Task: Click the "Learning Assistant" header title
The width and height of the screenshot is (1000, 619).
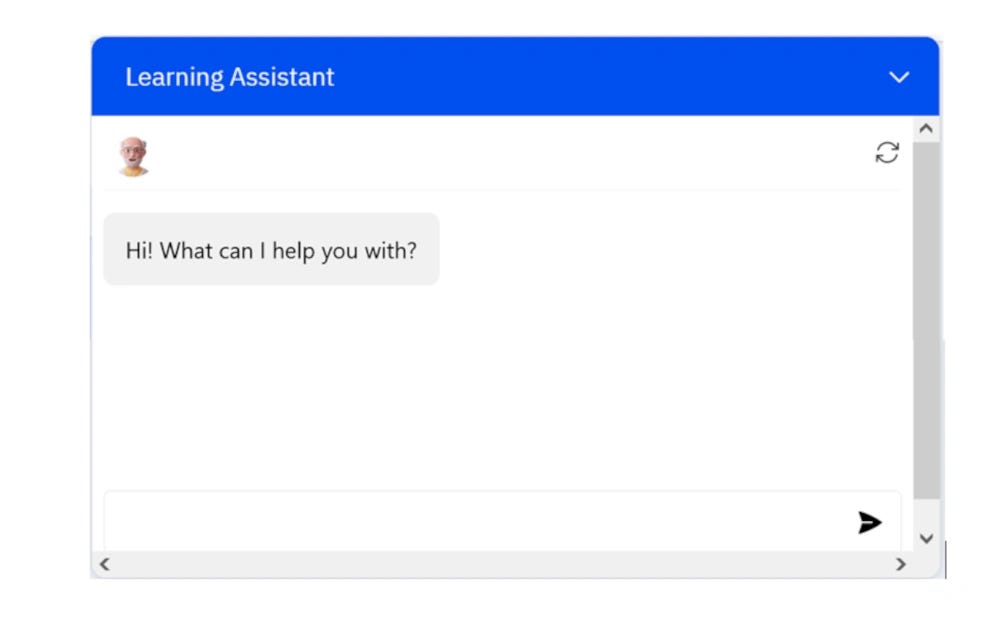Action: pos(229,77)
